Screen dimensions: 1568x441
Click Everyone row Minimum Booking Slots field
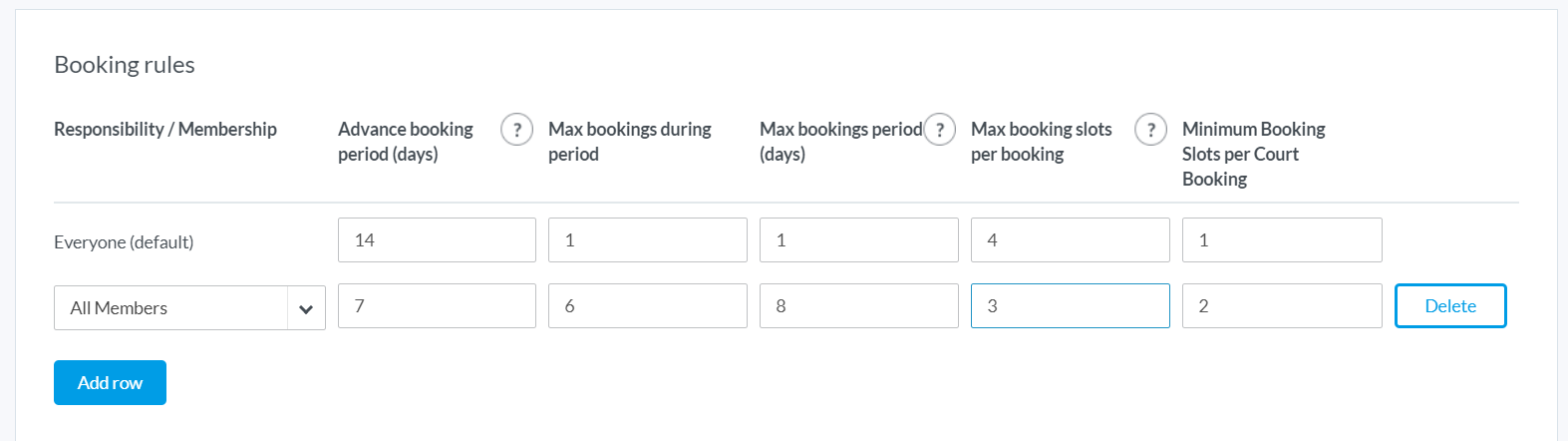[1282, 240]
